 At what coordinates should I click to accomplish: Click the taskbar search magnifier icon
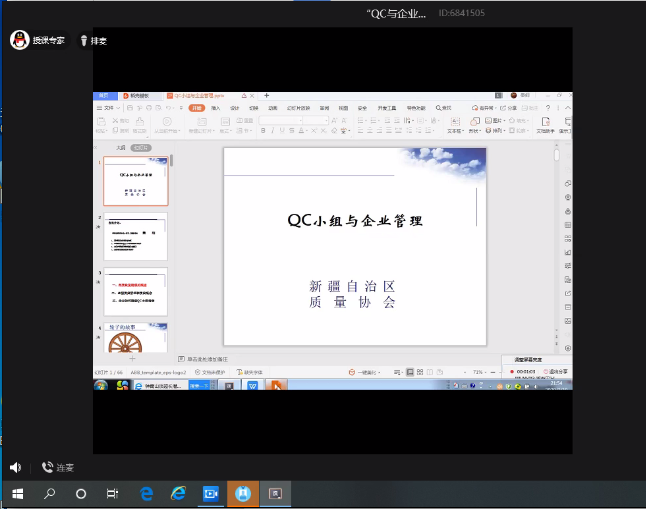[x=49, y=494]
